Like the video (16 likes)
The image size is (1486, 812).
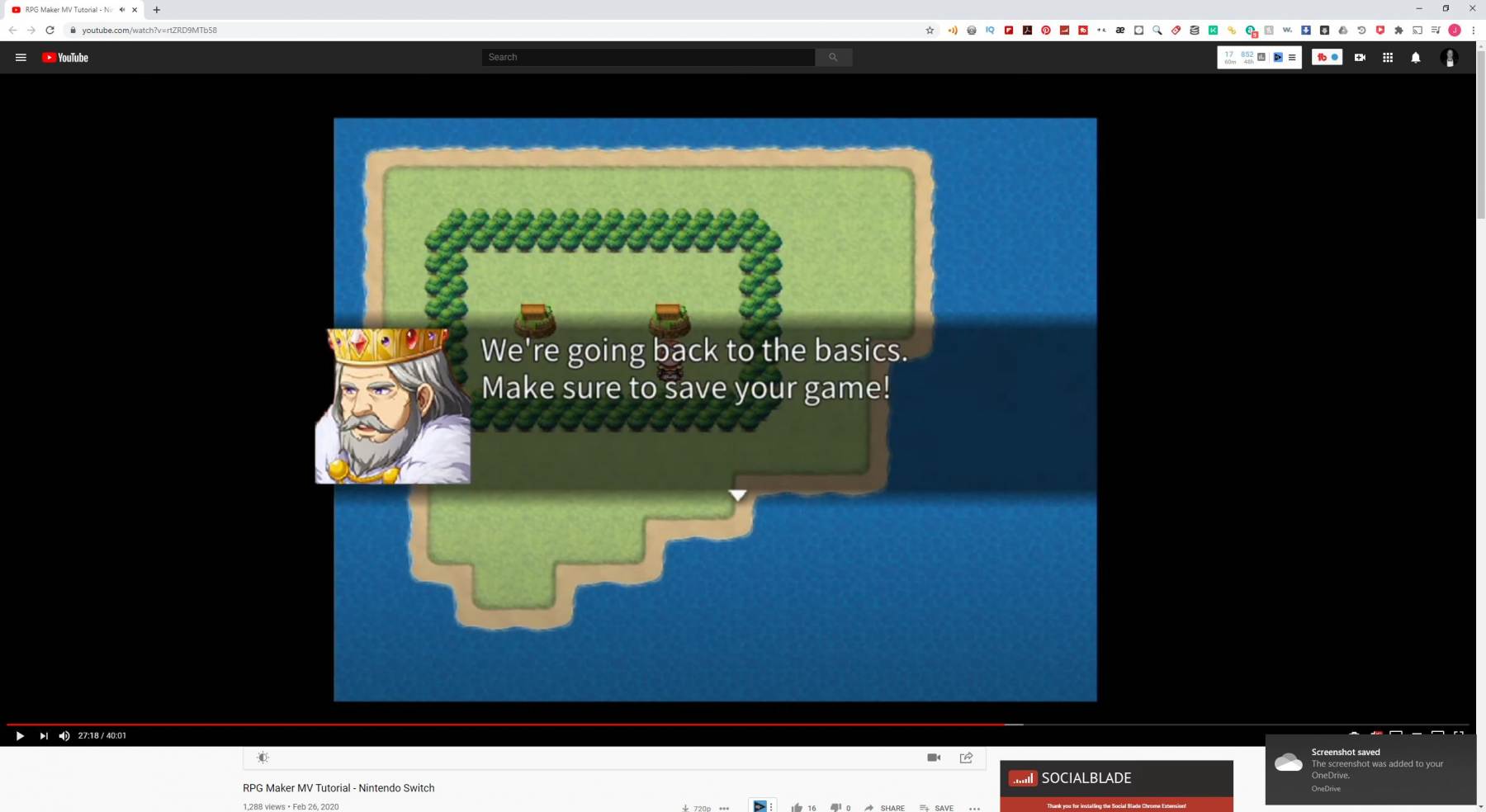tap(803, 808)
